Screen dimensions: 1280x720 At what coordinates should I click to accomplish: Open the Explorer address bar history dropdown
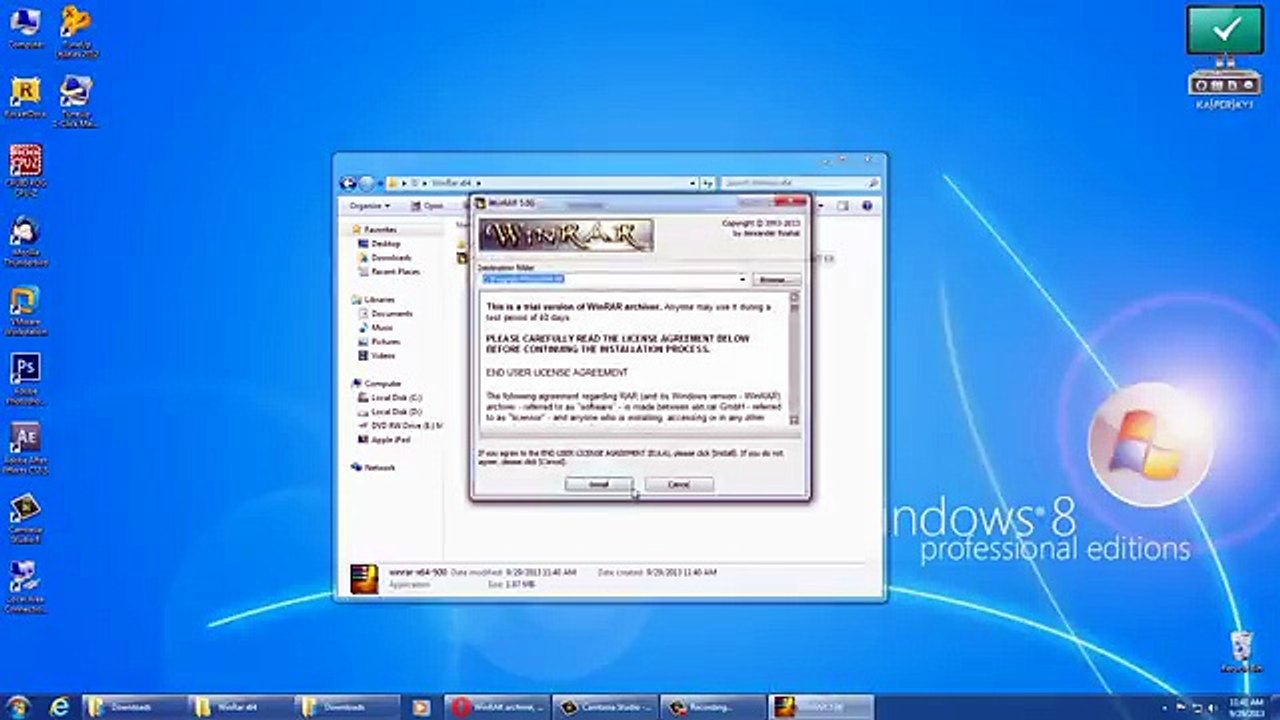(692, 183)
